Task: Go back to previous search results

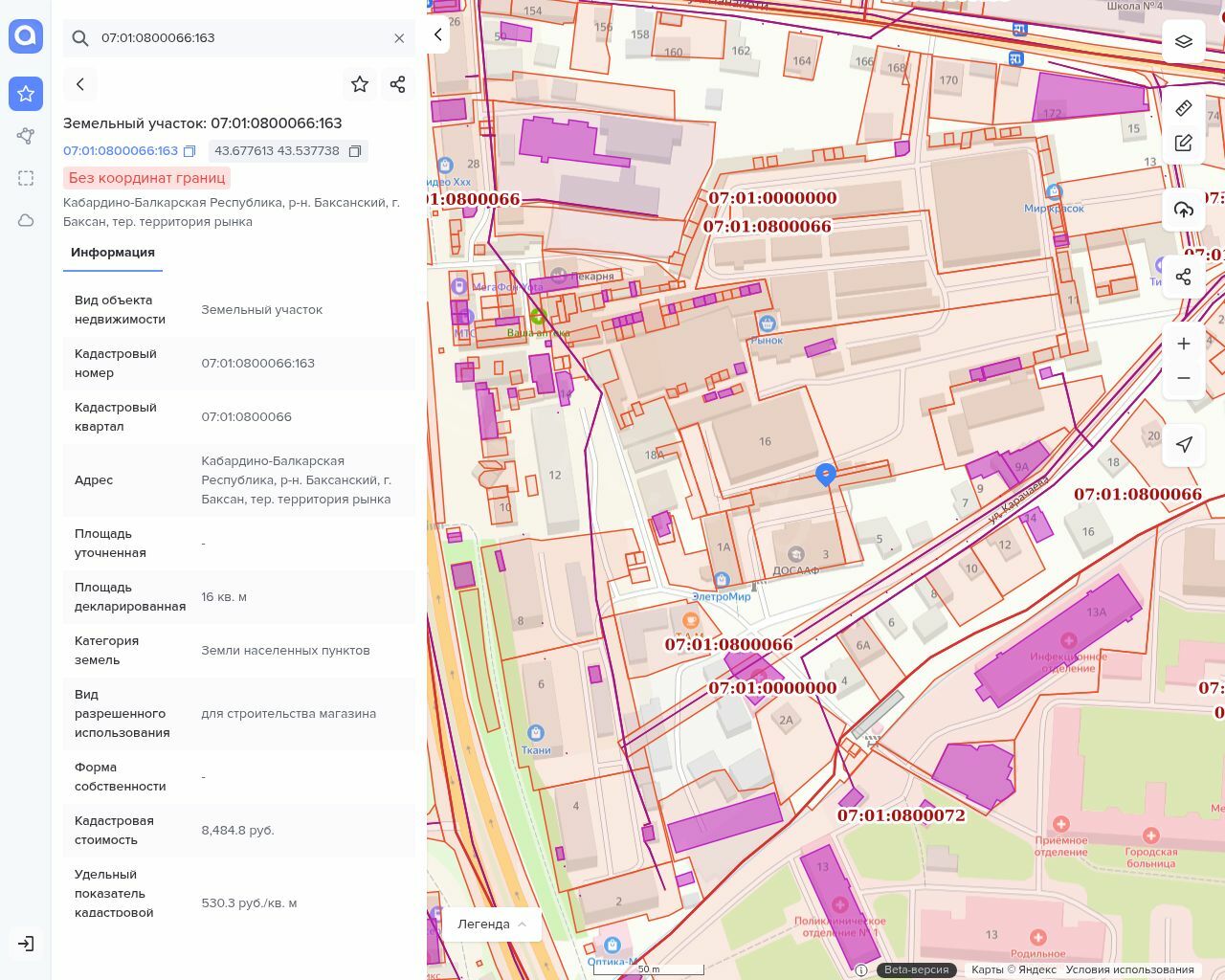Action: pyautogui.click(x=80, y=84)
